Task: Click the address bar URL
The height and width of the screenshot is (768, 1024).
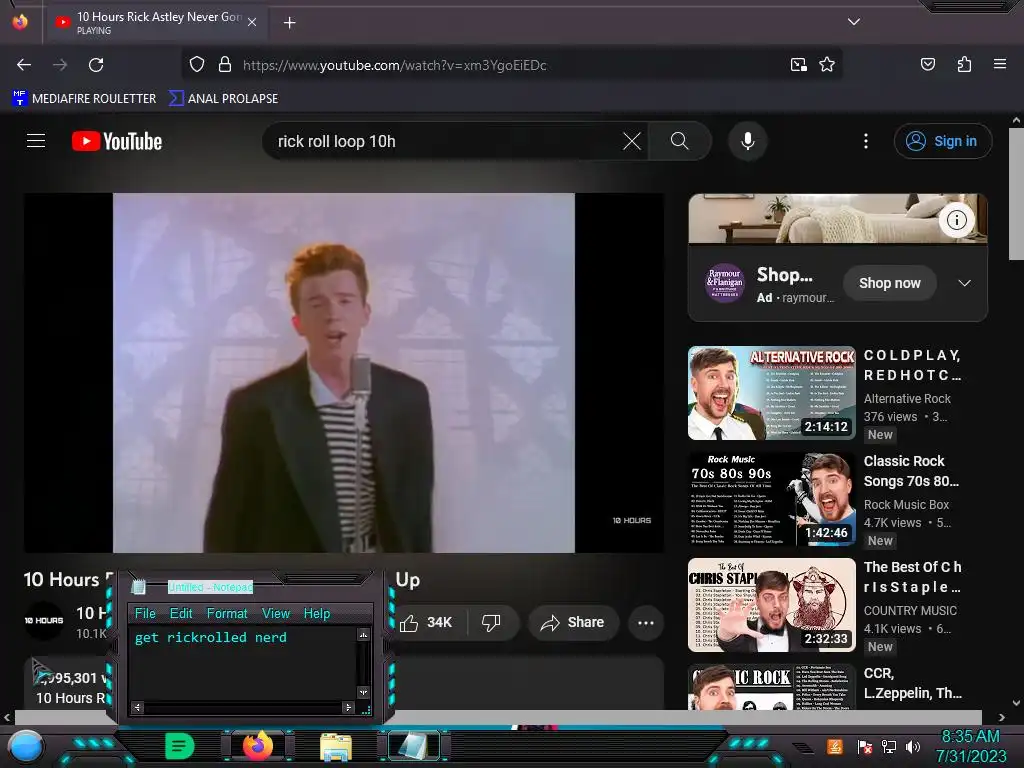Action: 394,65
